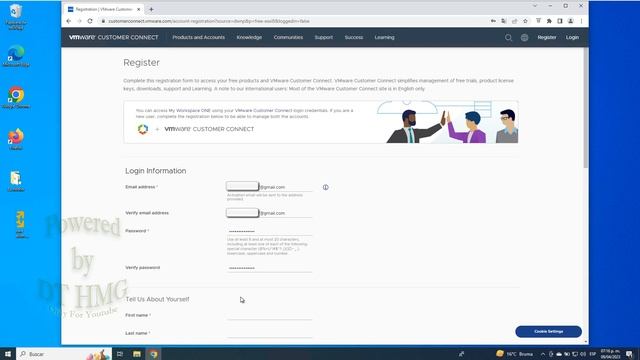
Task: Click the Login link in header
Action: [x=572, y=37]
